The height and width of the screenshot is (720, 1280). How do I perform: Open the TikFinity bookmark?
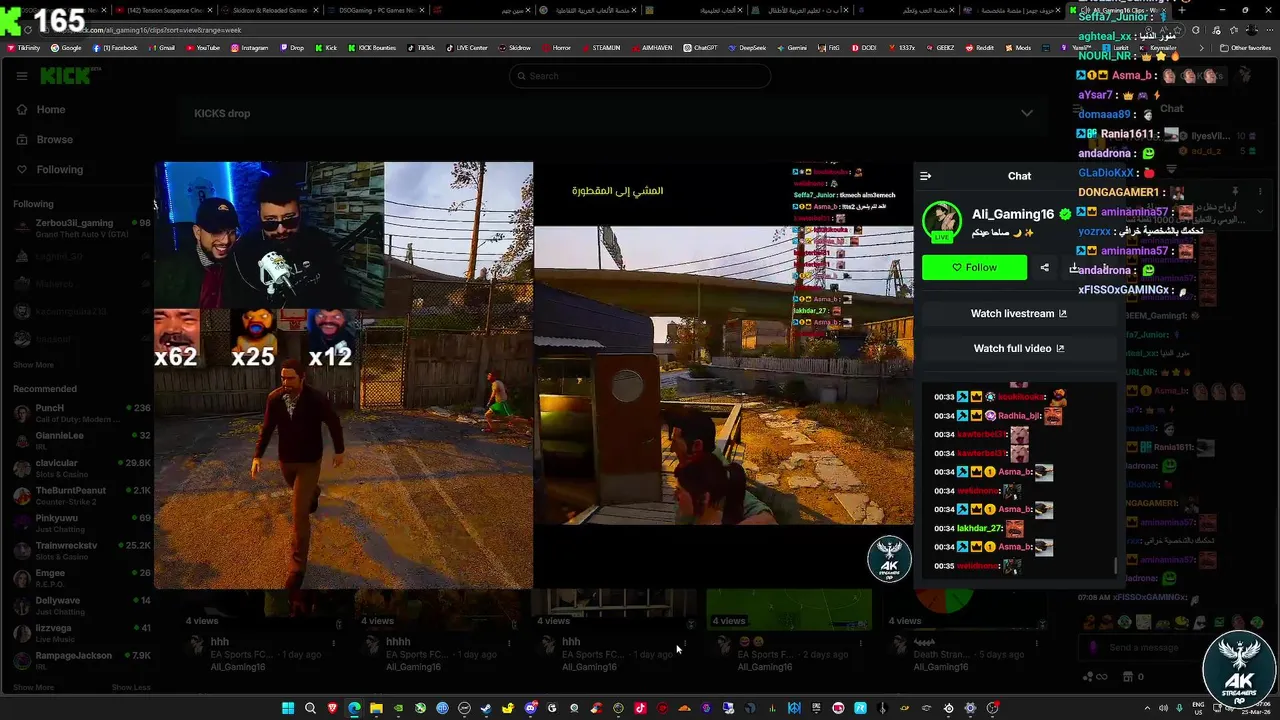click(x=23, y=48)
